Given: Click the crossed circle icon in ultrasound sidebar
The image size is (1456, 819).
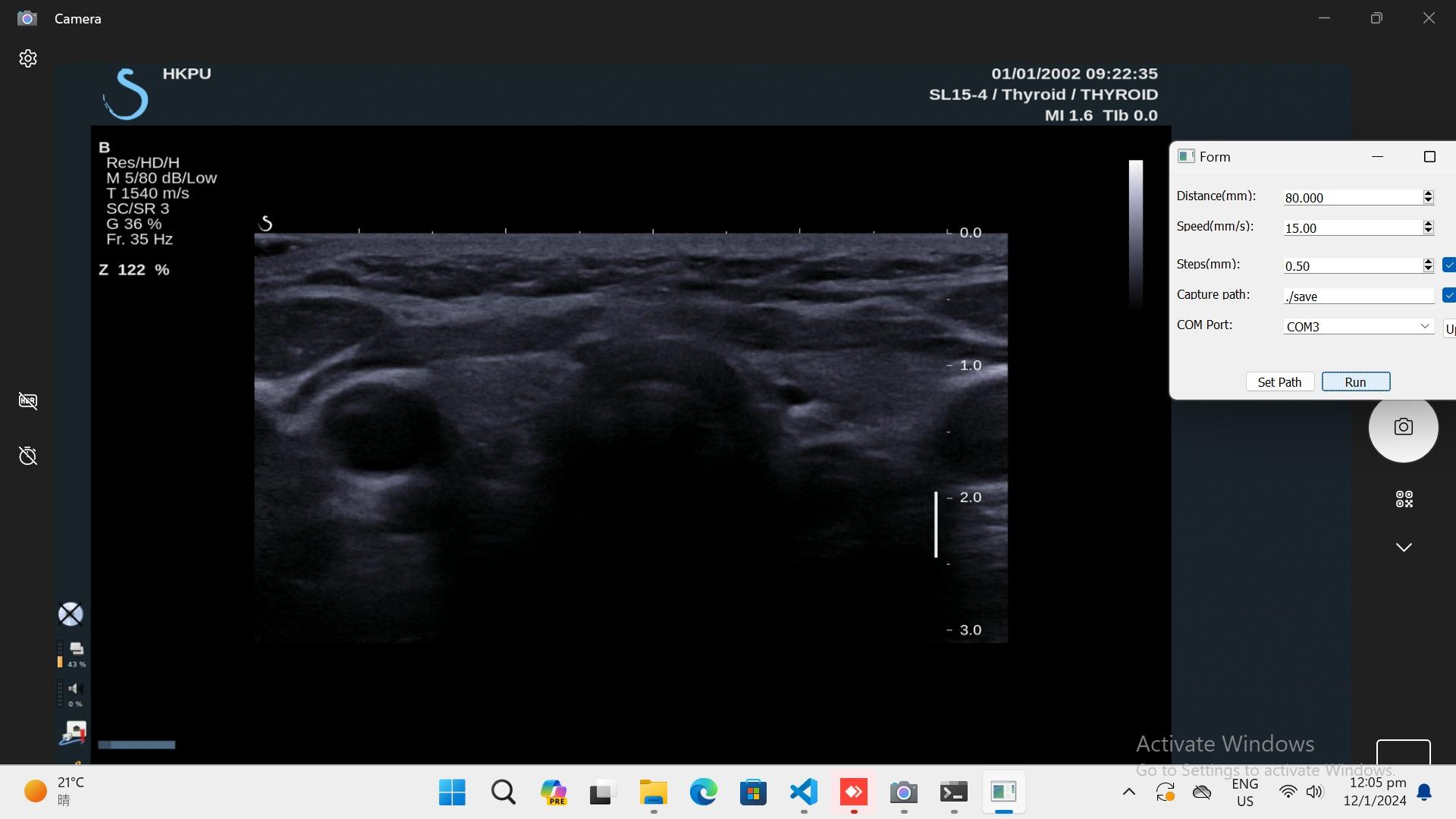Looking at the screenshot, I should [71, 614].
